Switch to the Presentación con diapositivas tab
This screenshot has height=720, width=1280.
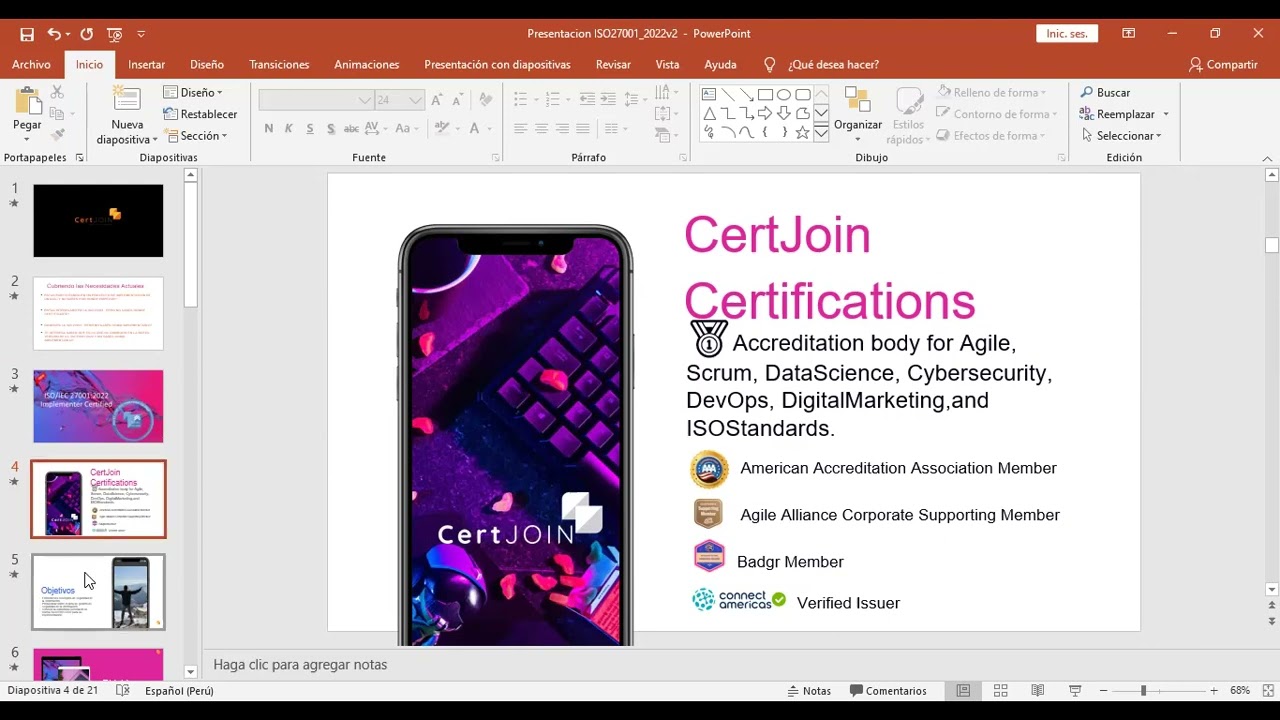coord(497,65)
